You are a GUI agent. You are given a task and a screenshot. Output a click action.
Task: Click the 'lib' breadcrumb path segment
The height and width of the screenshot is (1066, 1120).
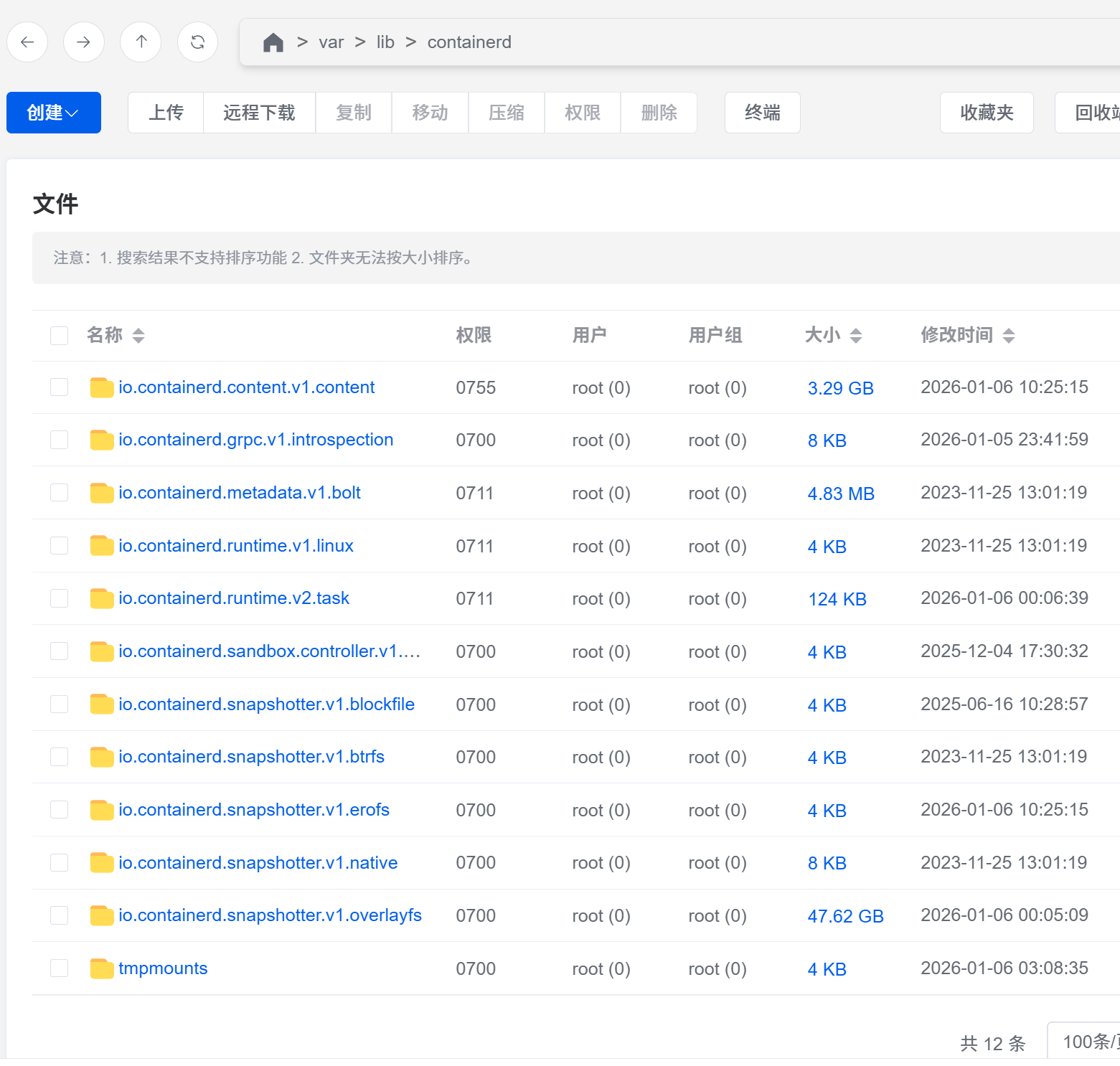tap(385, 42)
